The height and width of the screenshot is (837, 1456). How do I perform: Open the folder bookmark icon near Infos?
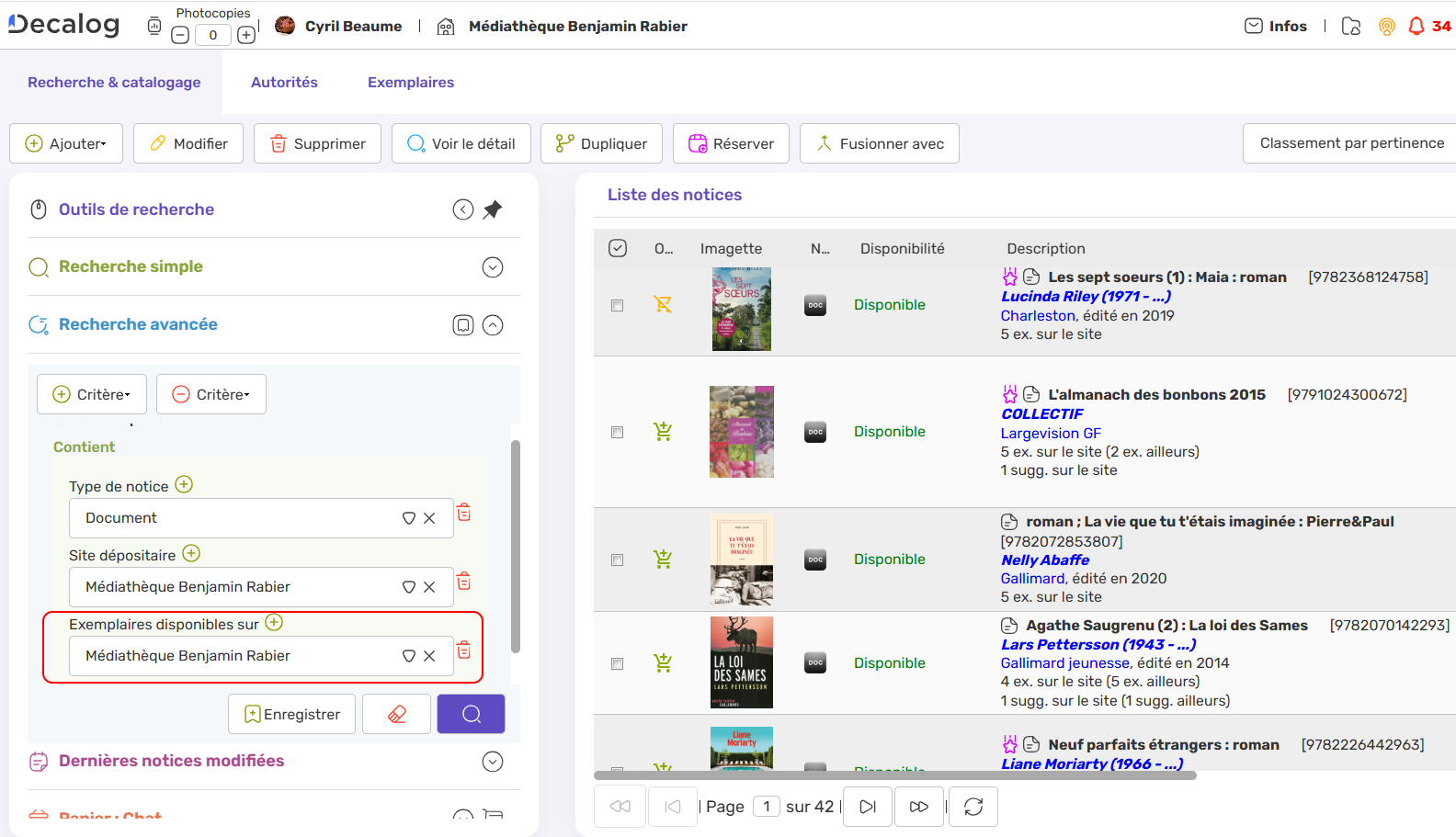(x=1351, y=26)
